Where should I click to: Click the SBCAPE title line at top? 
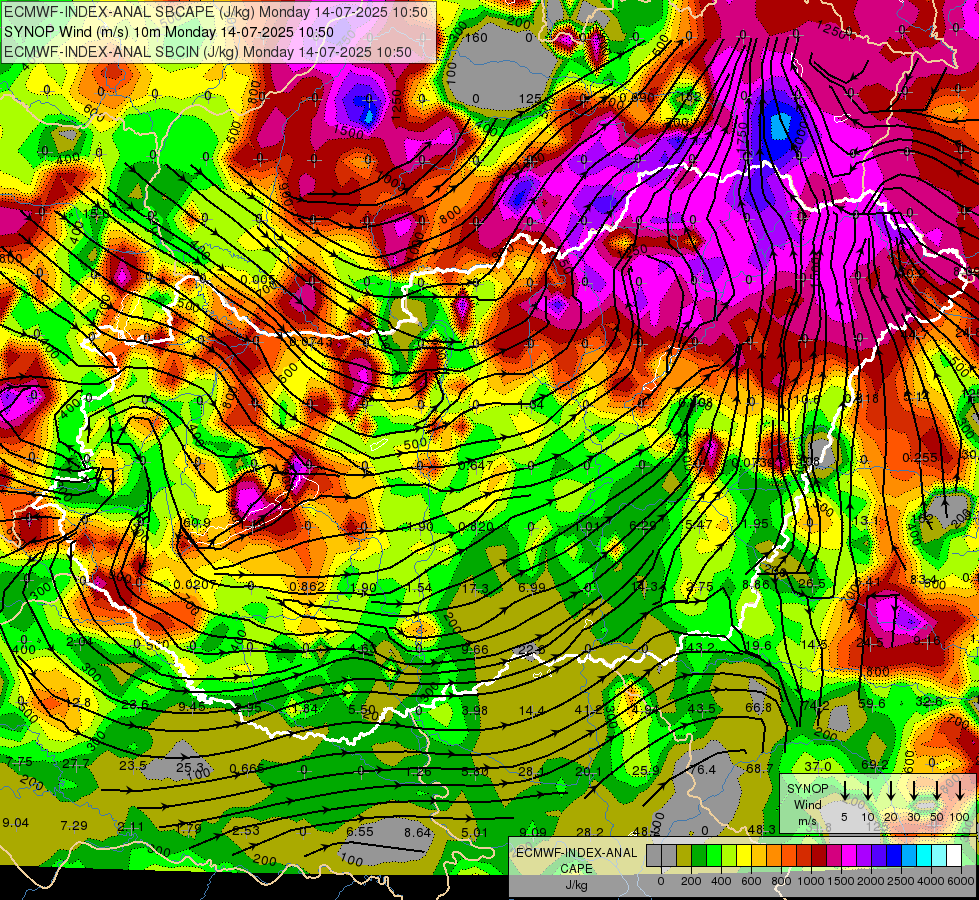pos(217,12)
